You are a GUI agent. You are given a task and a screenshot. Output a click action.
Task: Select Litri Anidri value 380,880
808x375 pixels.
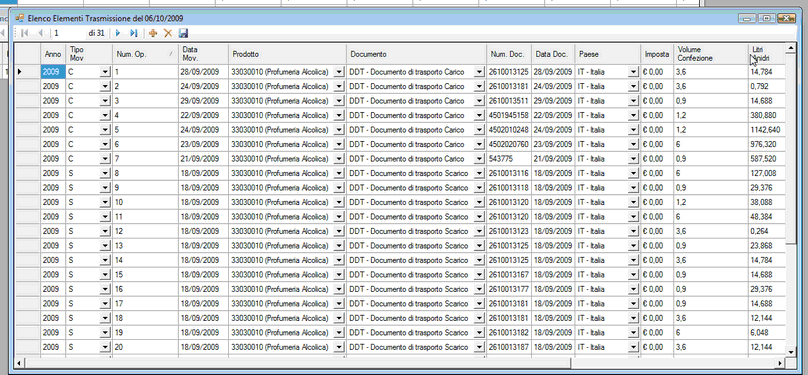pyautogui.click(x=766, y=115)
